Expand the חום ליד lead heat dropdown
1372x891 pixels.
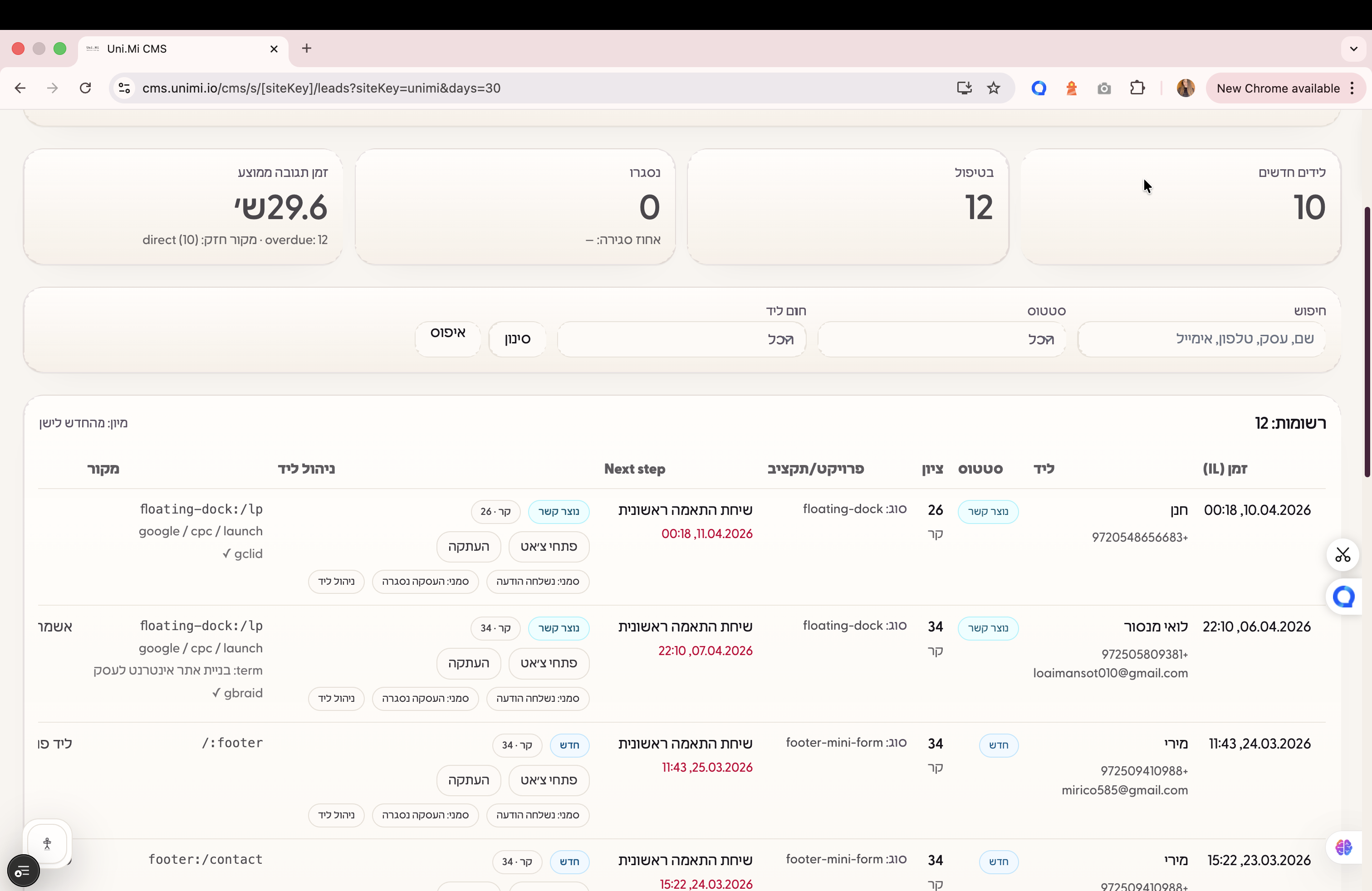pyautogui.click(x=681, y=339)
